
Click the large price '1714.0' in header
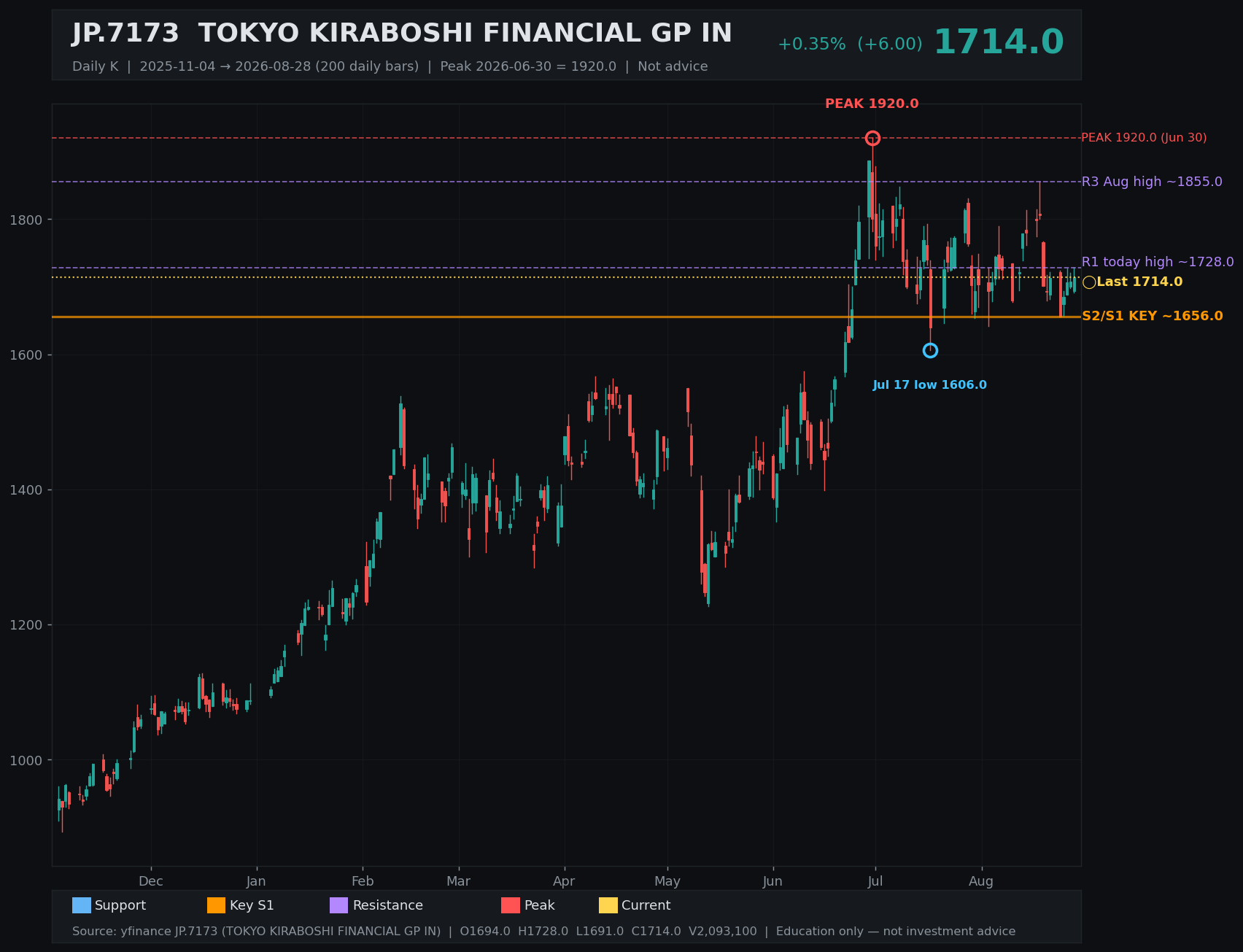[x=999, y=42]
